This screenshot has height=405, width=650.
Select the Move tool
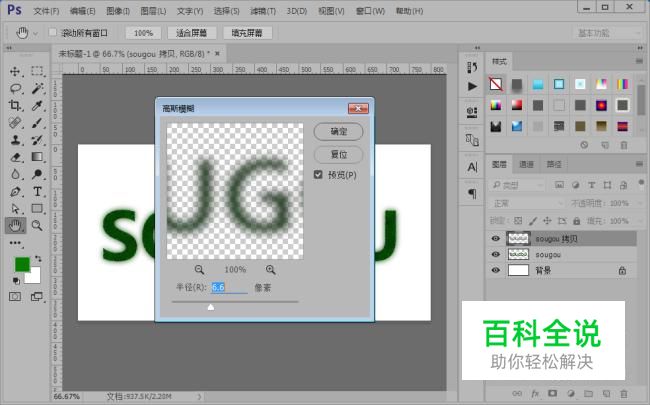(15, 71)
